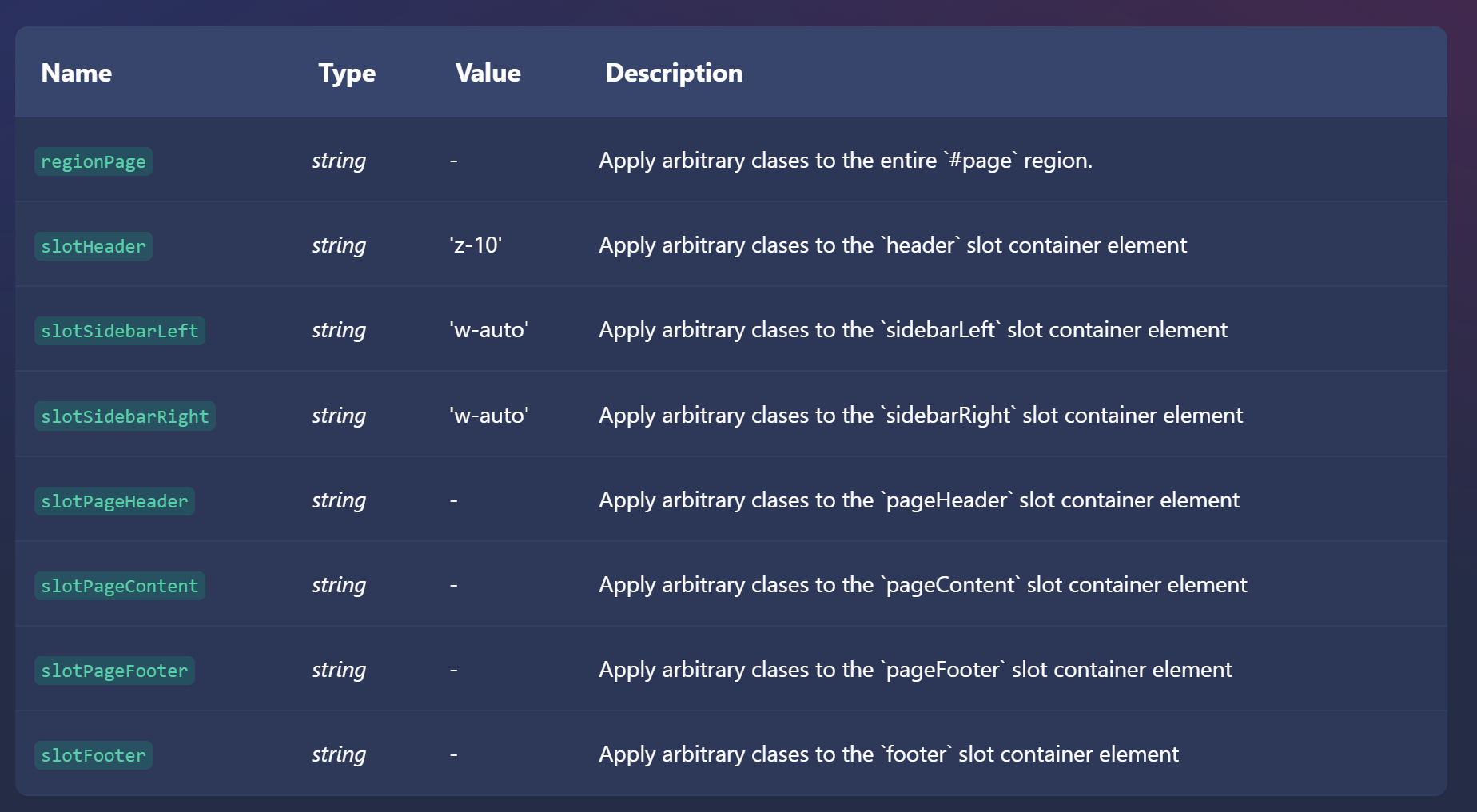Screen dimensions: 1477x812
Task: Click the Name column header
Action: click(77, 73)
